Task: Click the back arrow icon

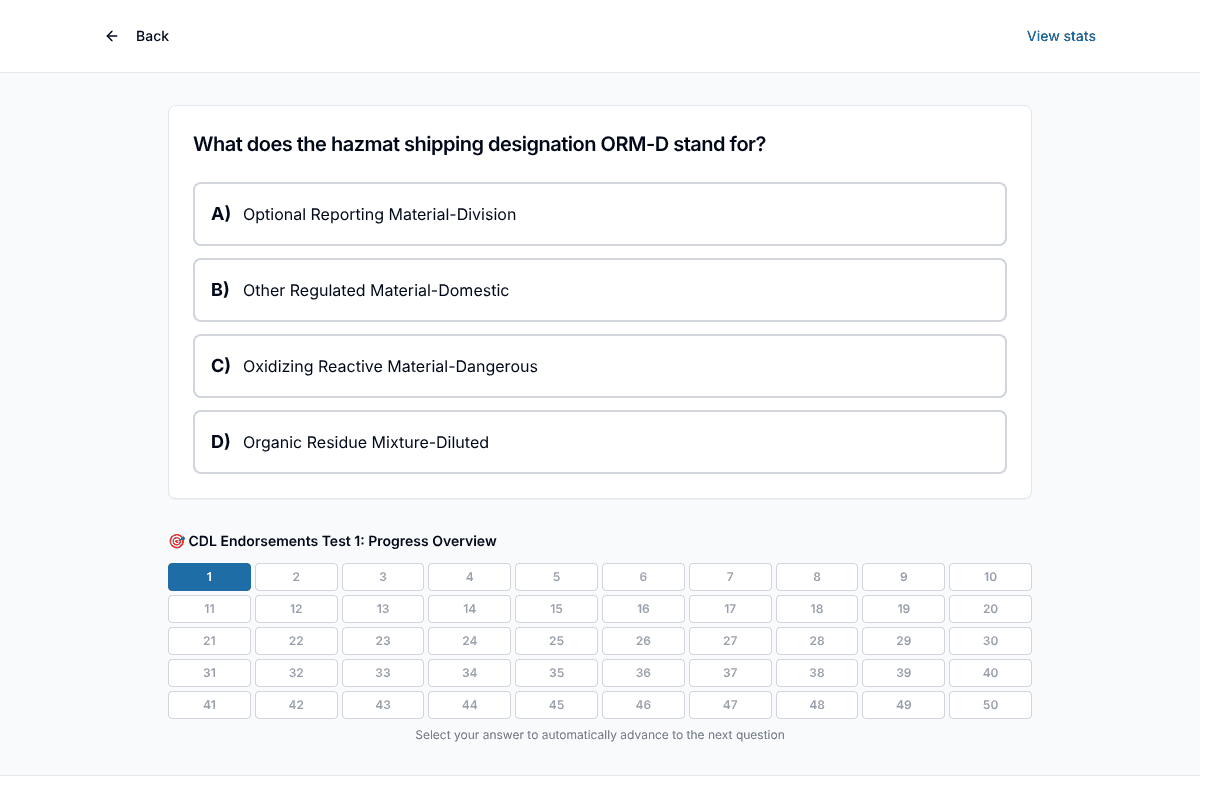Action: click(112, 36)
